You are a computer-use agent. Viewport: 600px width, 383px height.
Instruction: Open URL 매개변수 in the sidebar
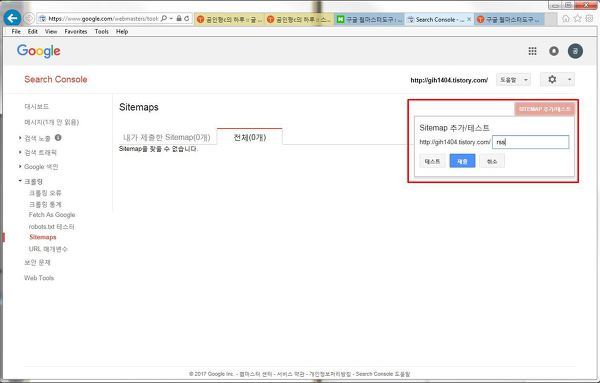[48, 249]
